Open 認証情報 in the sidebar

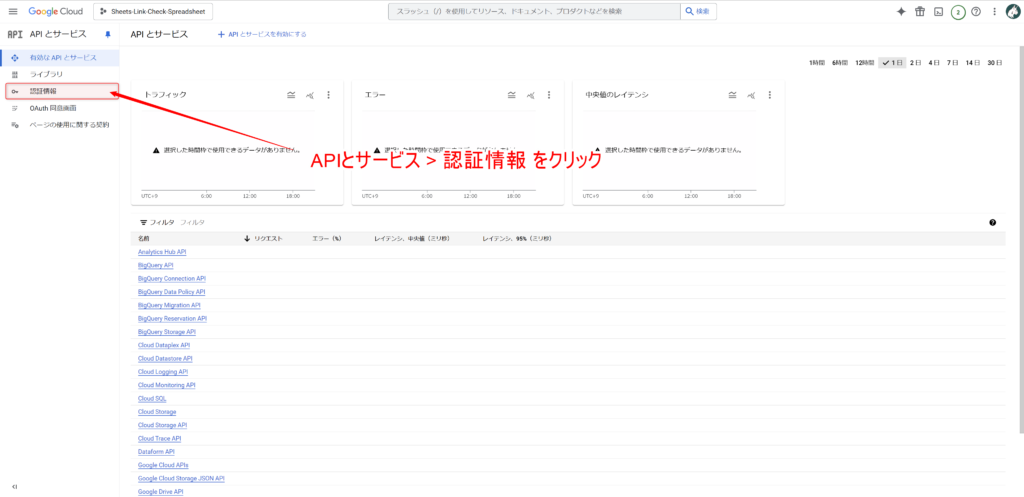[x=43, y=91]
